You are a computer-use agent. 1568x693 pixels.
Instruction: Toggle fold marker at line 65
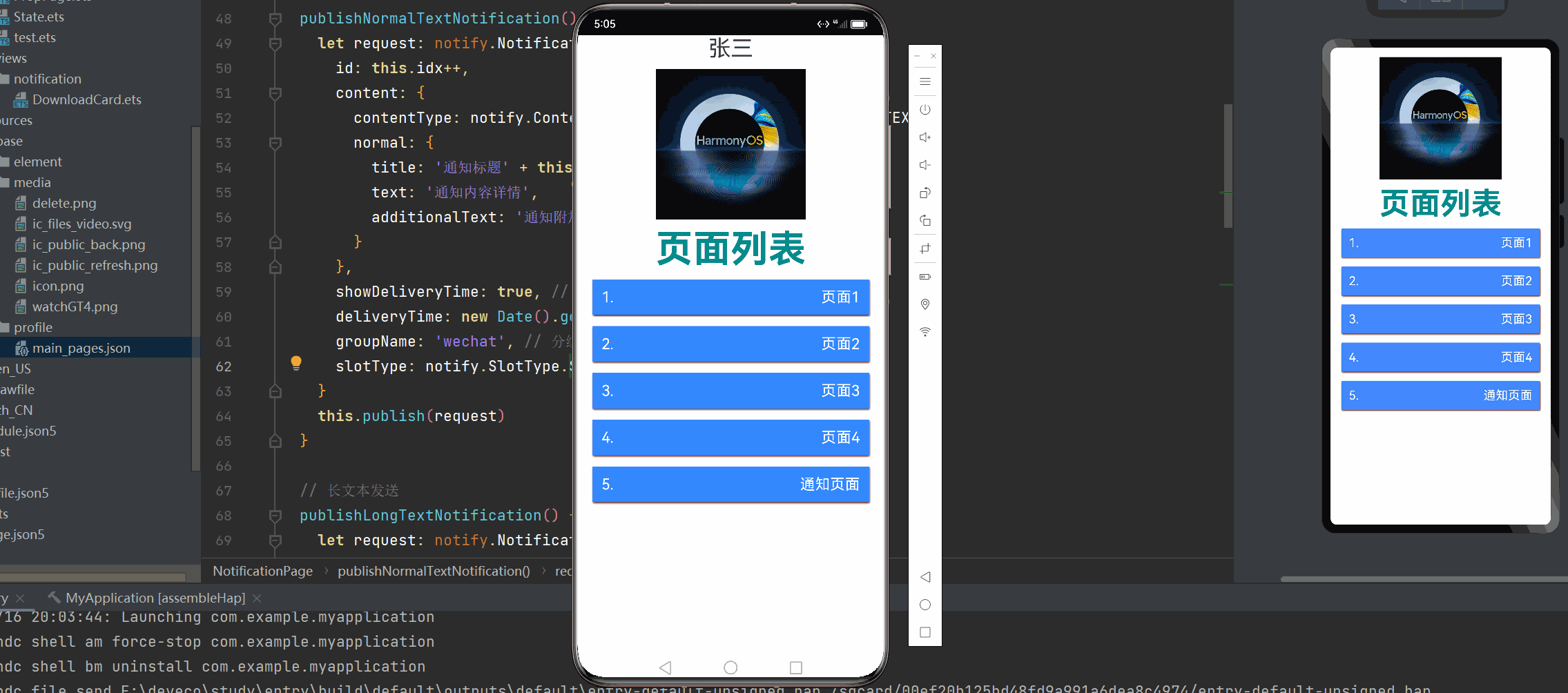pos(275,441)
